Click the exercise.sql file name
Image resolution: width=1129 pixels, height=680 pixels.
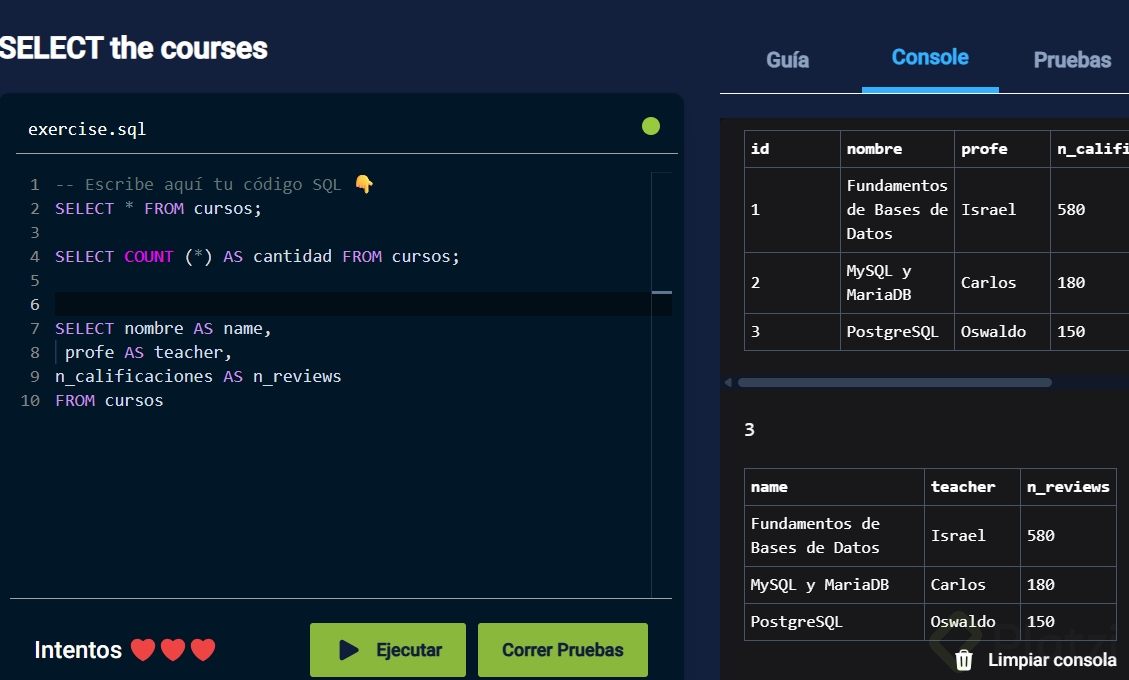click(x=87, y=129)
